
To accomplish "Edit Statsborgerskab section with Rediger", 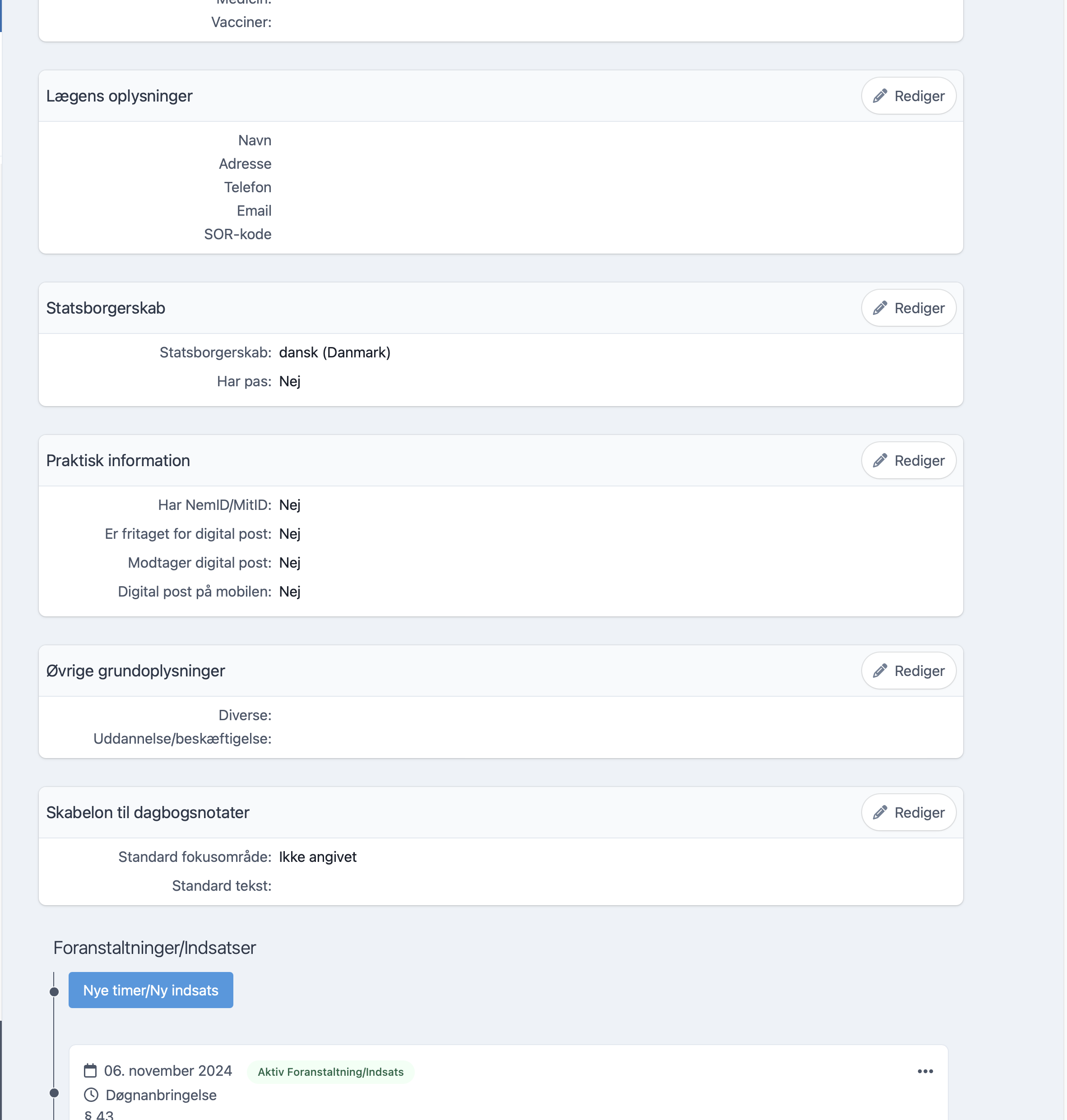I will (908, 308).
